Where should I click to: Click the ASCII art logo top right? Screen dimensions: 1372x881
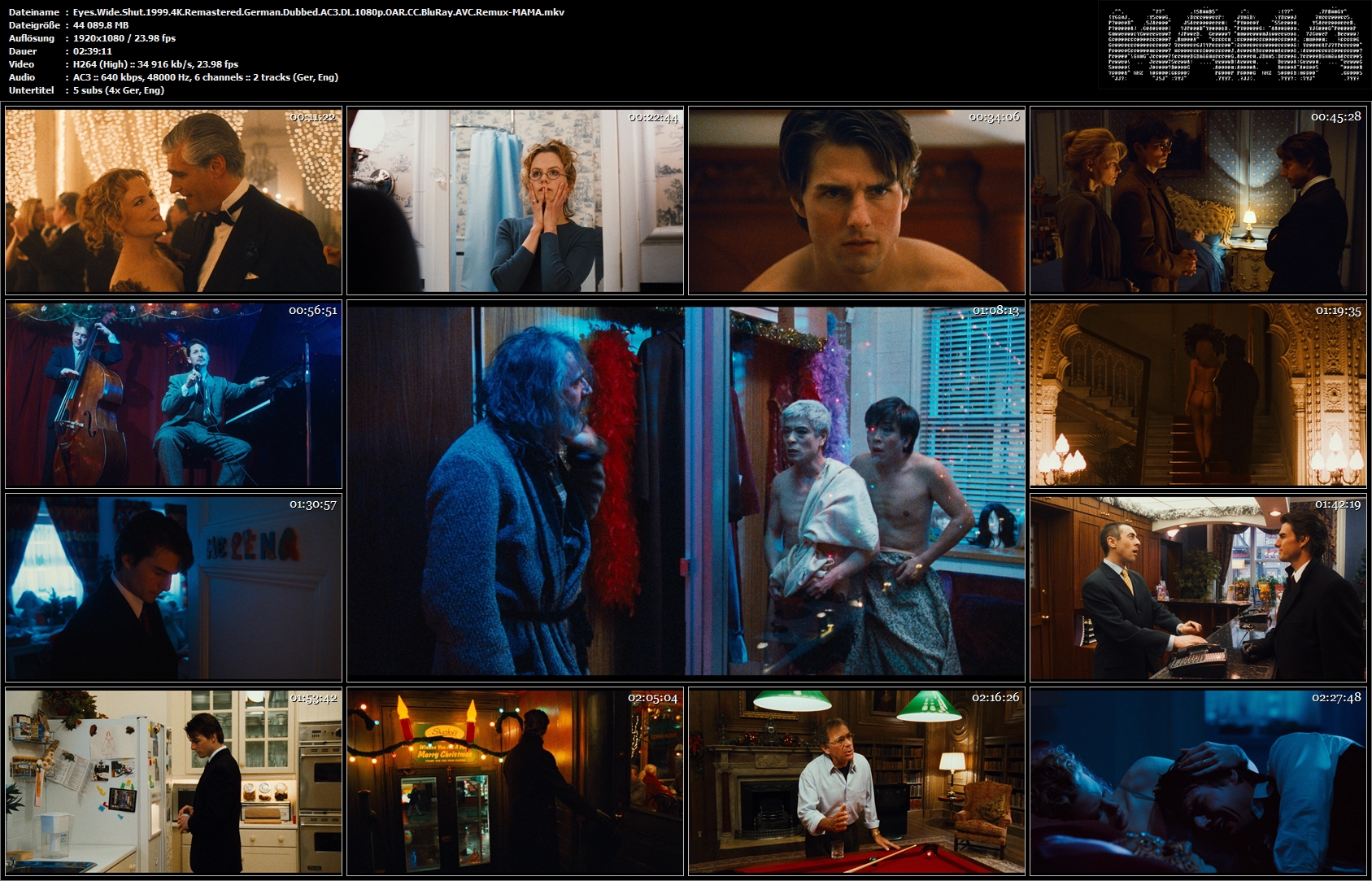coord(1235,45)
